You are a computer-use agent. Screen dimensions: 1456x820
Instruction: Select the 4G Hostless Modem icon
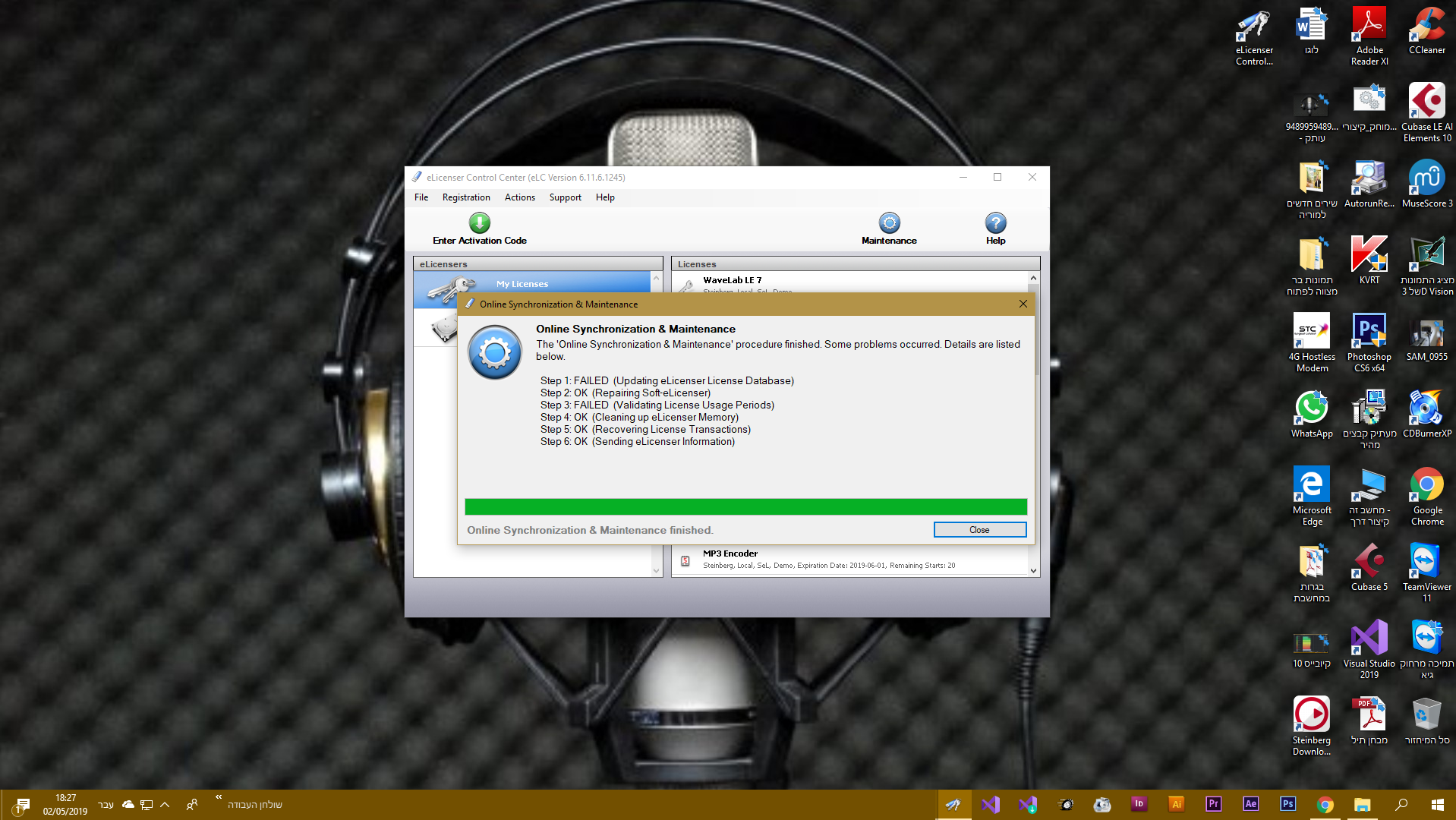pos(1312,343)
